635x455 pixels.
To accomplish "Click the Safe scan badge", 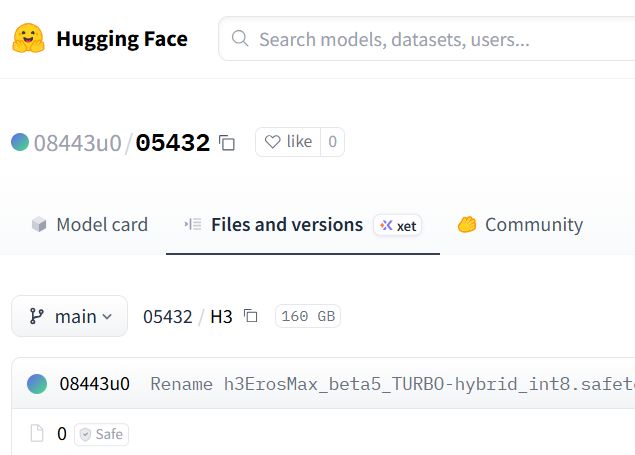I will tap(101, 434).
